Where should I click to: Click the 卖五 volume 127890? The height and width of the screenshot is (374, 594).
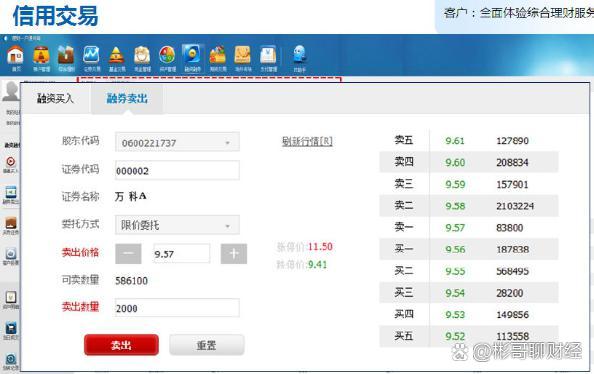pos(512,141)
